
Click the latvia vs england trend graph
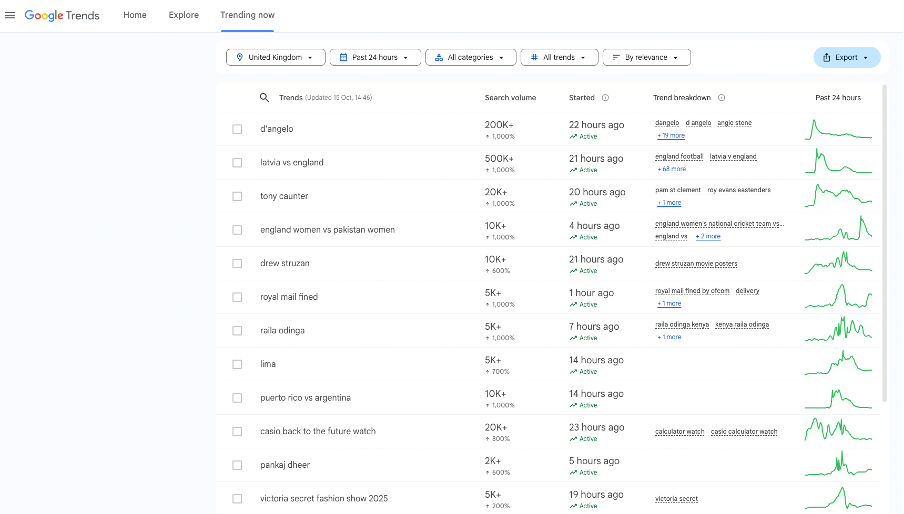point(838,162)
